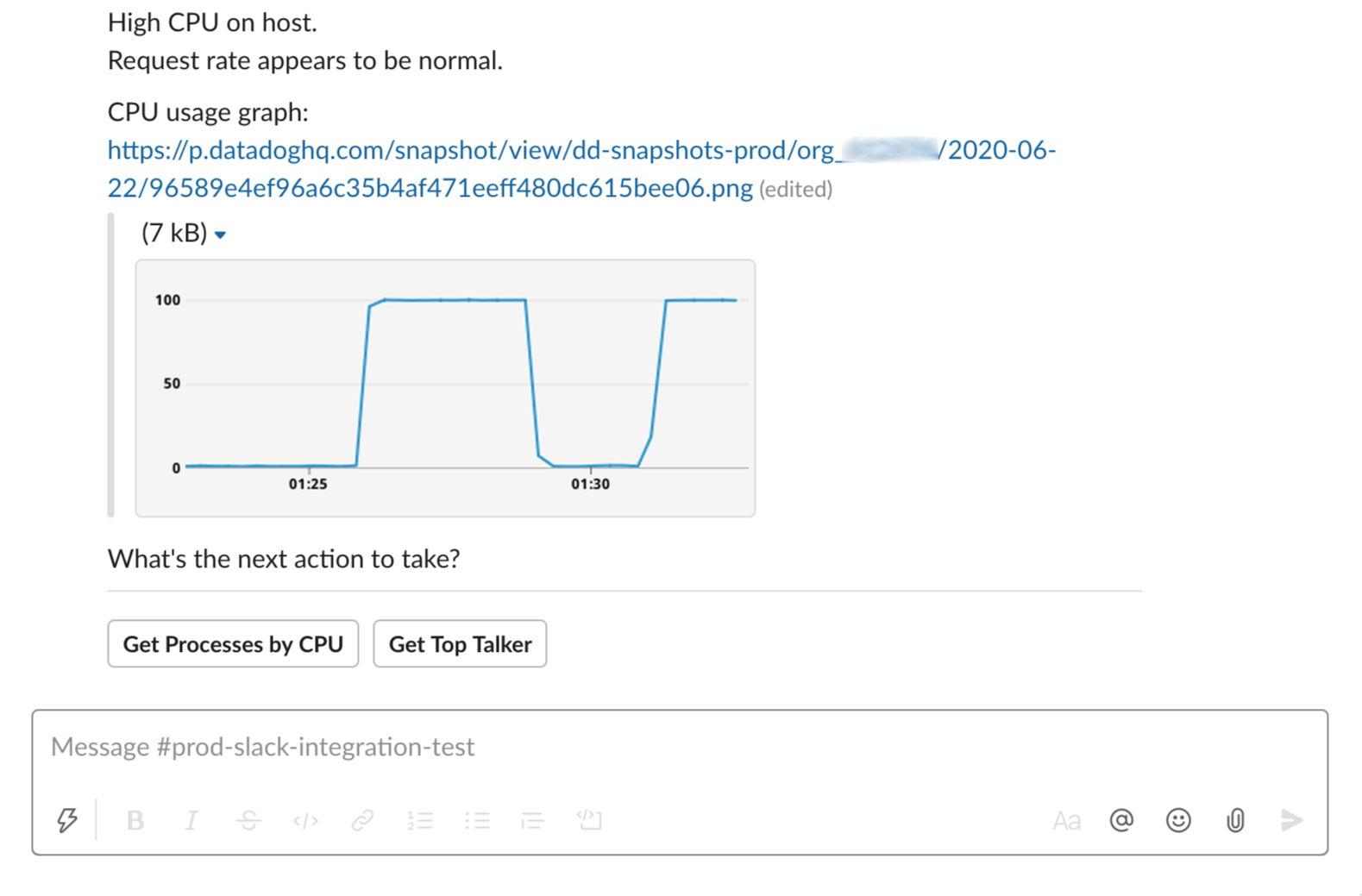Hide formatting with the Aa icon
Screen dimensions: 1362x896
(1067, 821)
